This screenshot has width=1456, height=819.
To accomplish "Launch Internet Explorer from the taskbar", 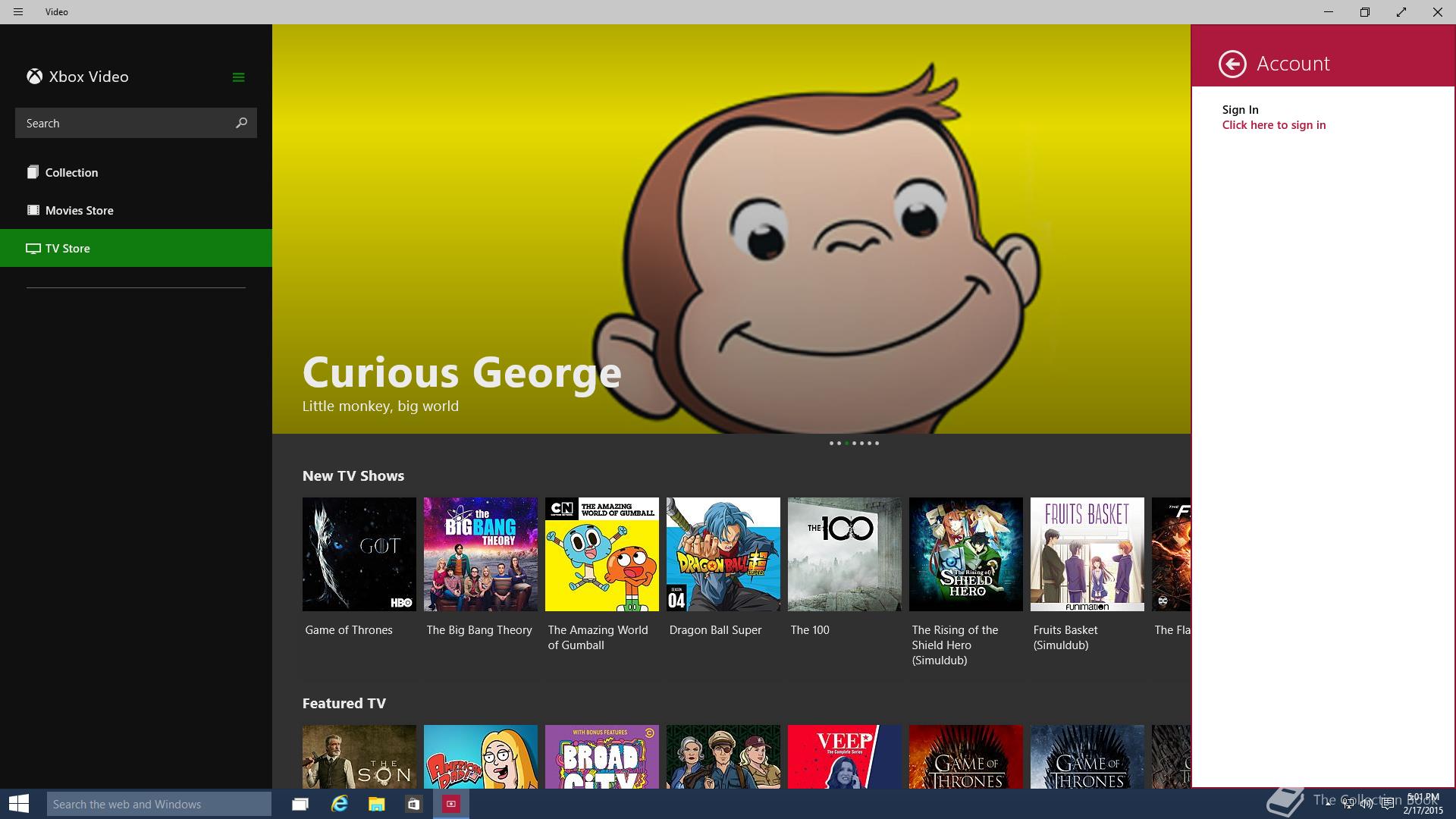I will (x=339, y=804).
